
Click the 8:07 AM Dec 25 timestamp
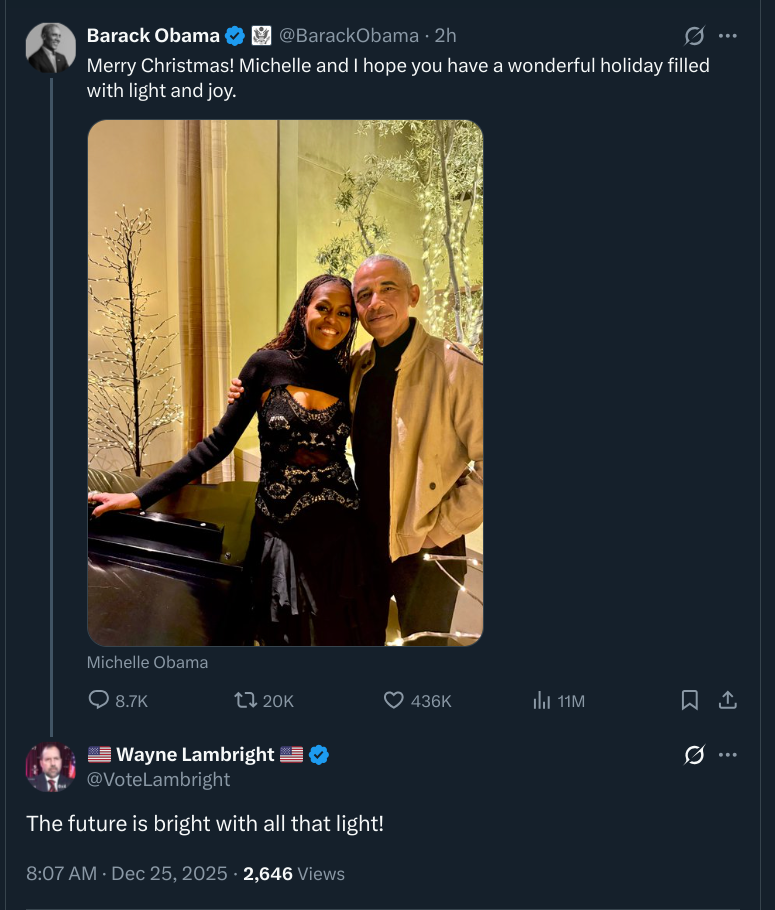click(127, 873)
